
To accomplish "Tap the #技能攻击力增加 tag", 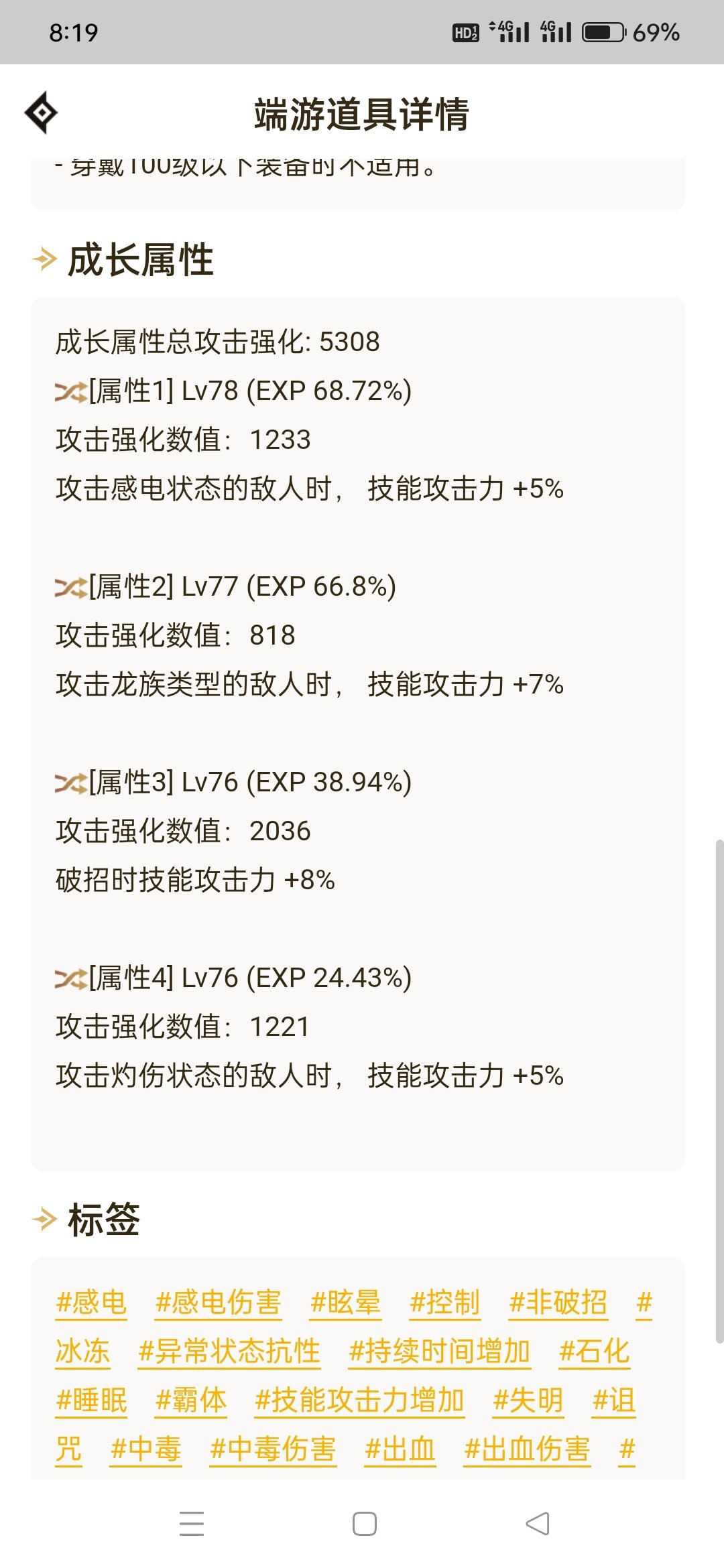I will point(360,1400).
